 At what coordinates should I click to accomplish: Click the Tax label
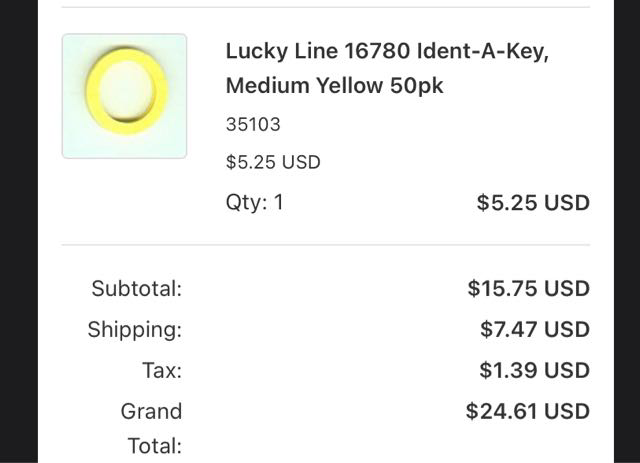coord(162,371)
